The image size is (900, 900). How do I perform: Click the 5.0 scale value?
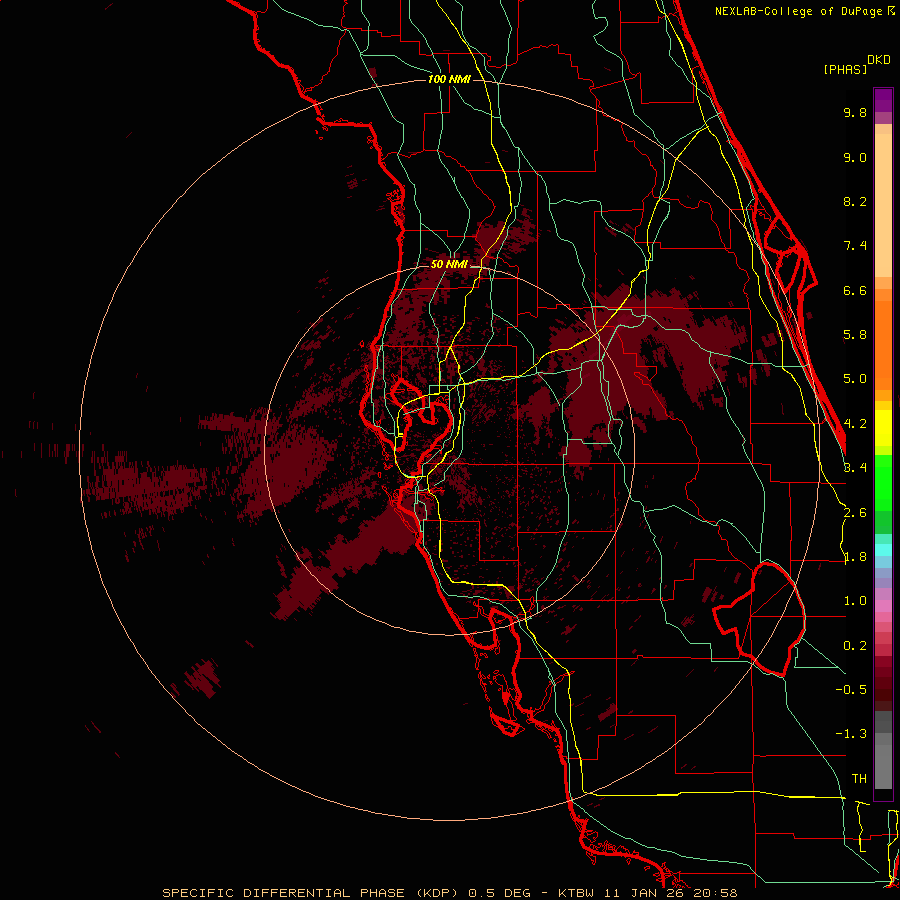coord(855,379)
